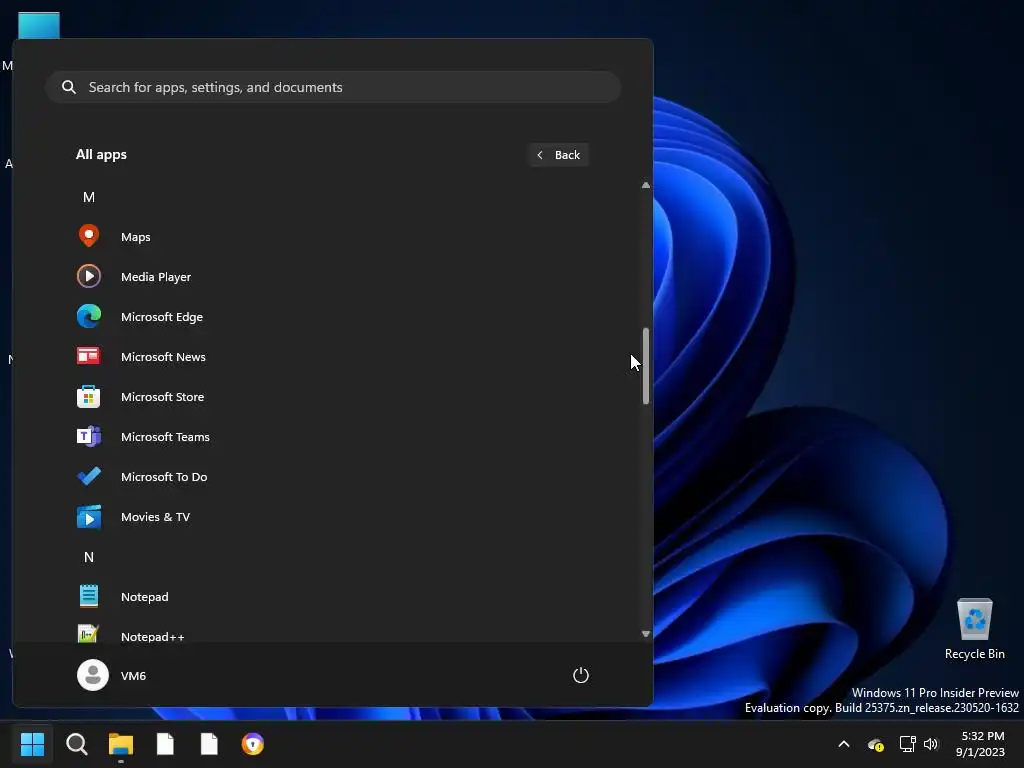
Task: Open File Explorer from the taskbar
Action: click(121, 744)
